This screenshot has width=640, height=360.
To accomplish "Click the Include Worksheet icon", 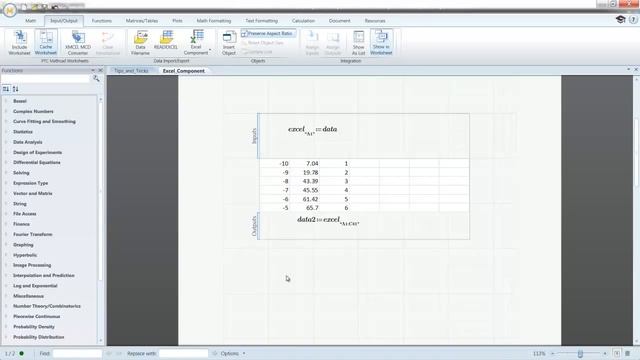I will [x=19, y=42].
